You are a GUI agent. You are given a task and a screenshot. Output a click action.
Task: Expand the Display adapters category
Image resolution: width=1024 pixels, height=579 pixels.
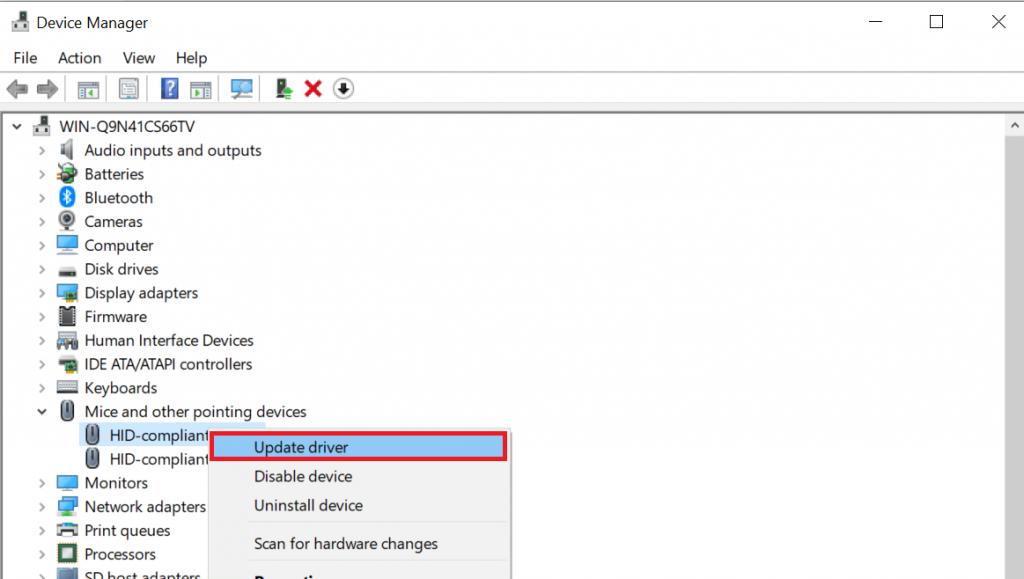[x=40, y=292]
